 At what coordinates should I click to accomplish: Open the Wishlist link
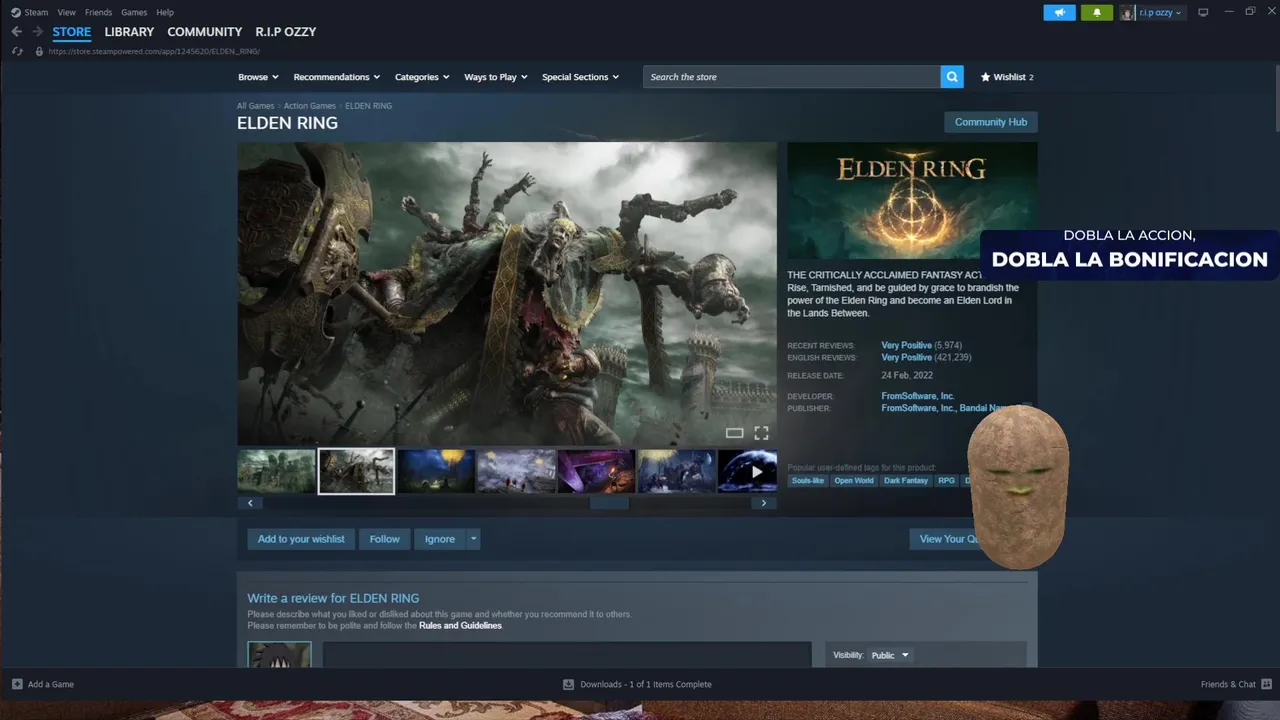coord(1007,77)
